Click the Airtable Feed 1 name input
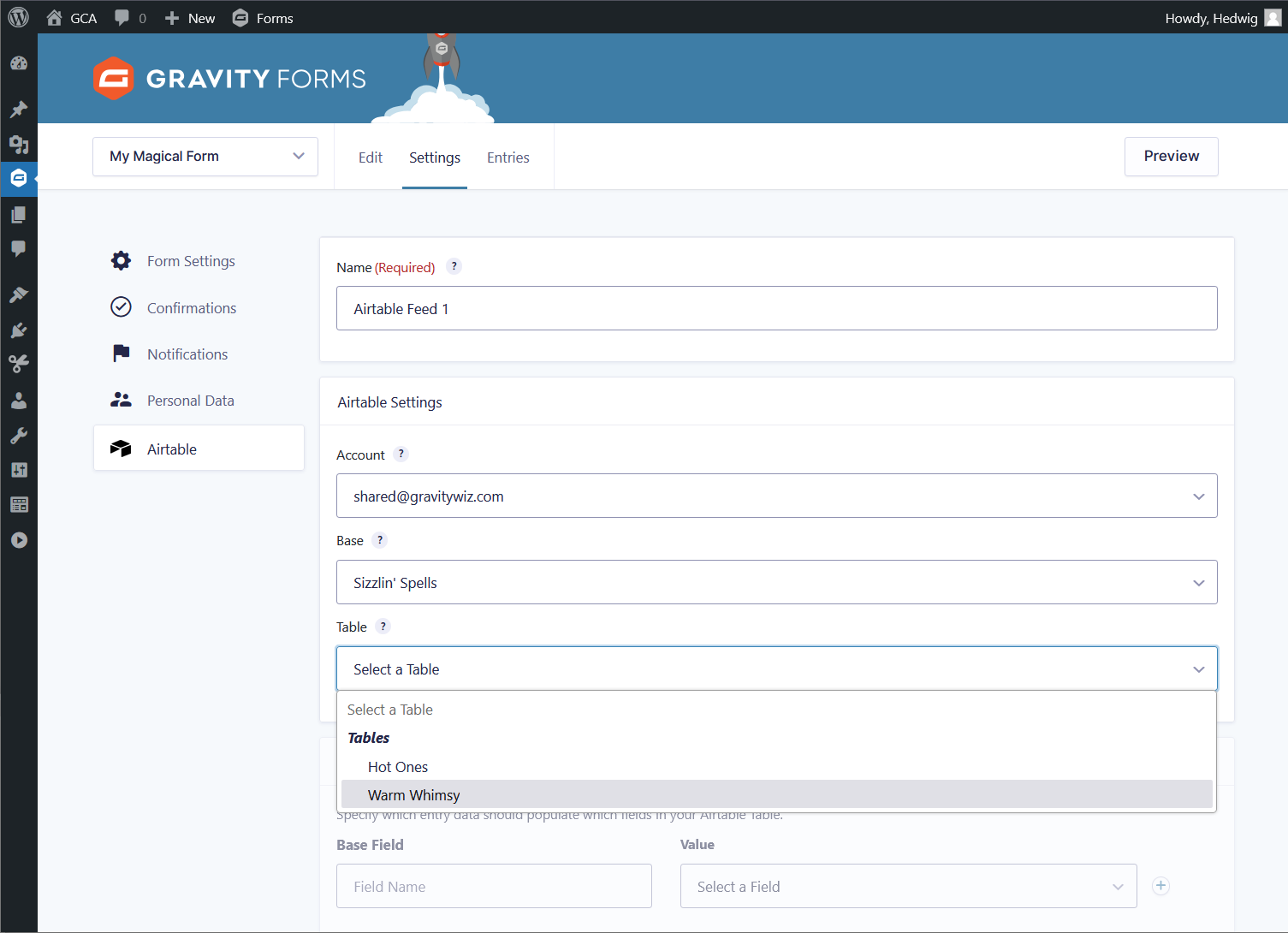The height and width of the screenshot is (933, 1288). tap(777, 308)
